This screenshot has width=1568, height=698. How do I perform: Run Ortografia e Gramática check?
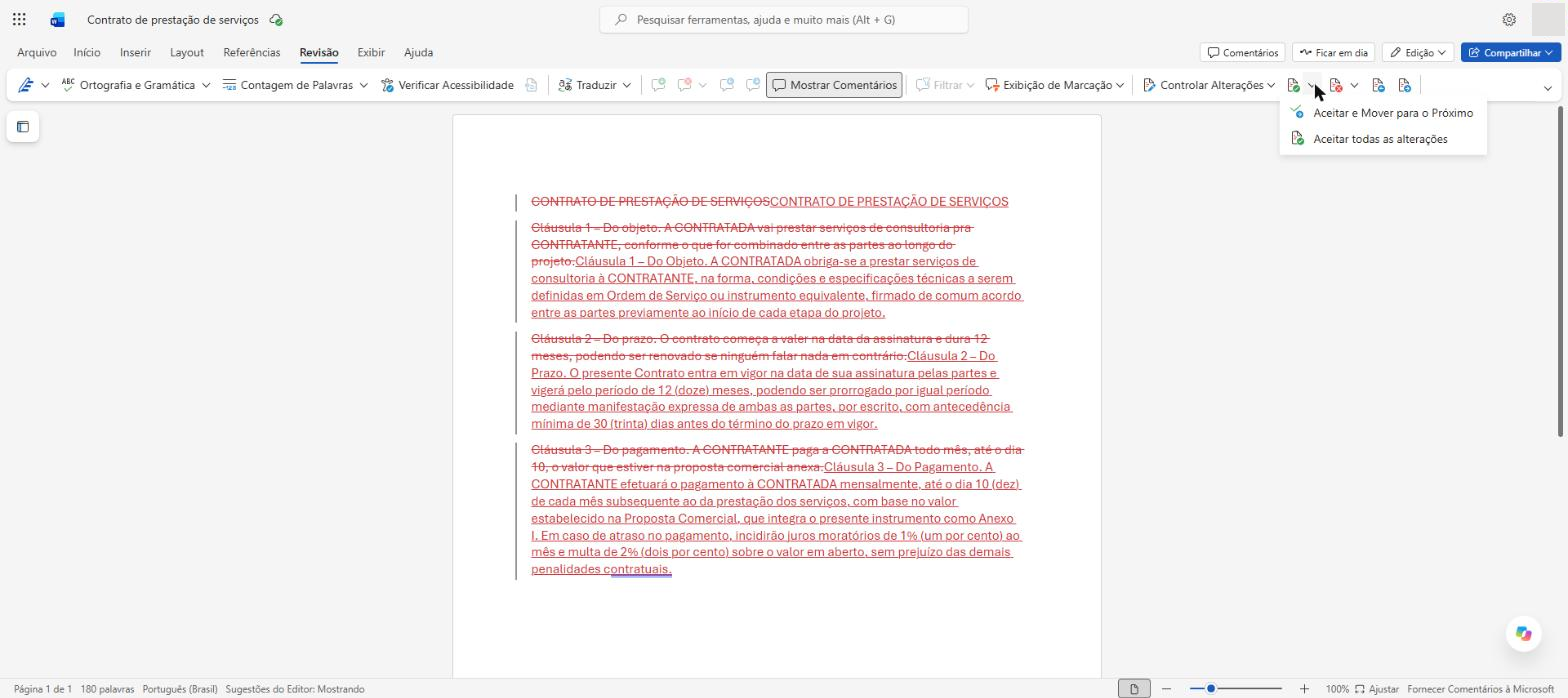[127, 85]
